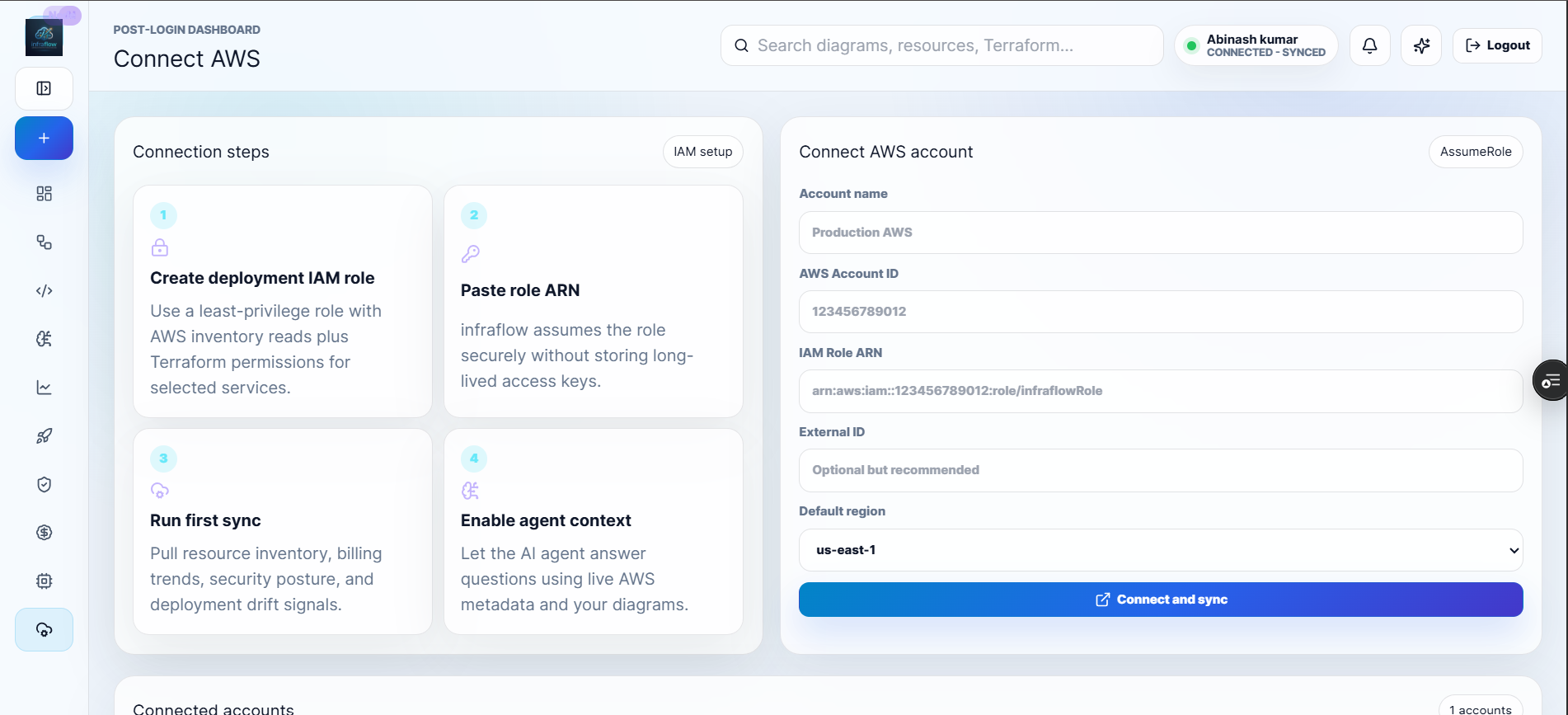Viewport: 1568px width, 715px height.
Task: Open the code brackets icon in sidebar
Action: (44, 290)
